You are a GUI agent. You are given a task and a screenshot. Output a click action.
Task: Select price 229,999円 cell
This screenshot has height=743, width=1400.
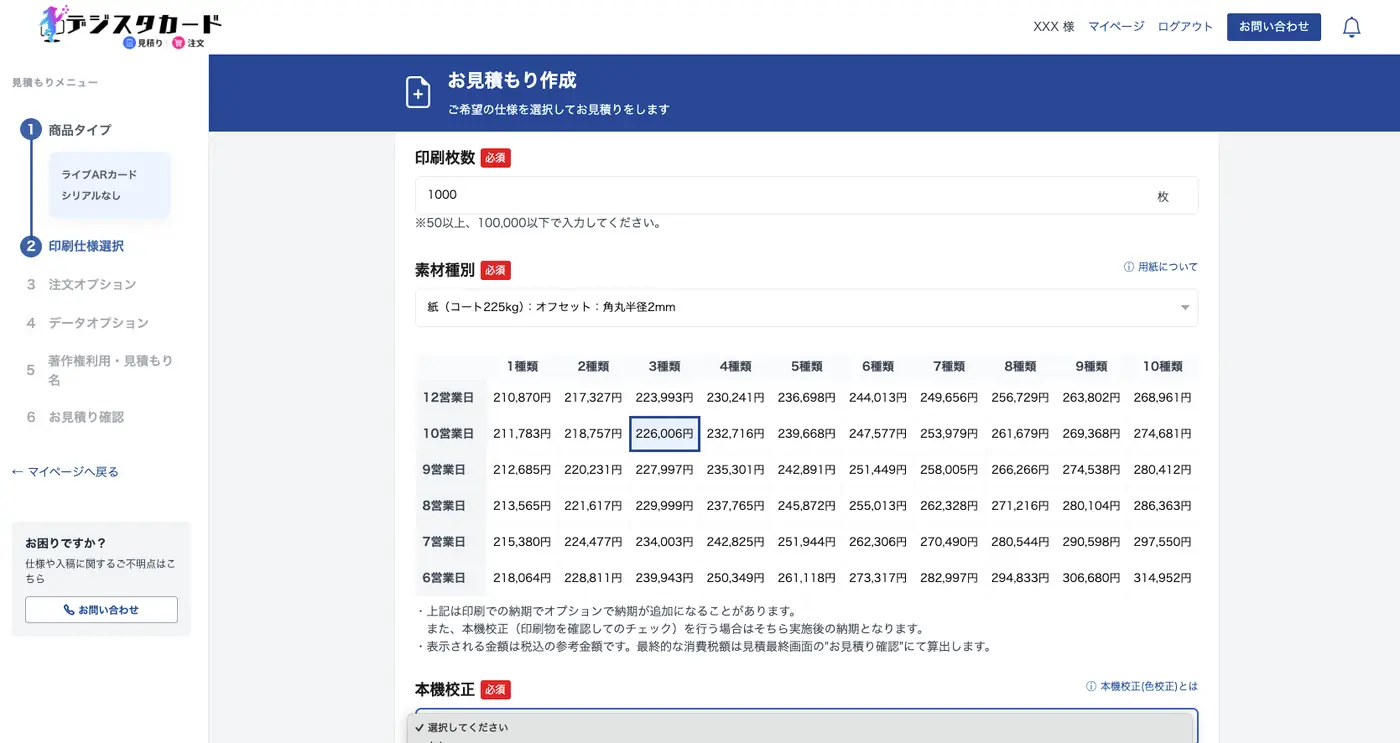pos(664,506)
